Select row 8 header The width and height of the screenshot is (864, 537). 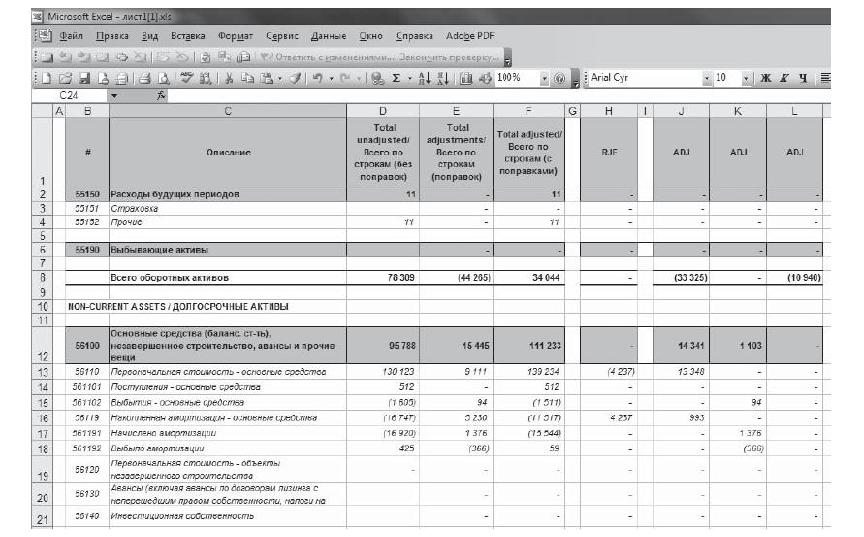[x=42, y=278]
